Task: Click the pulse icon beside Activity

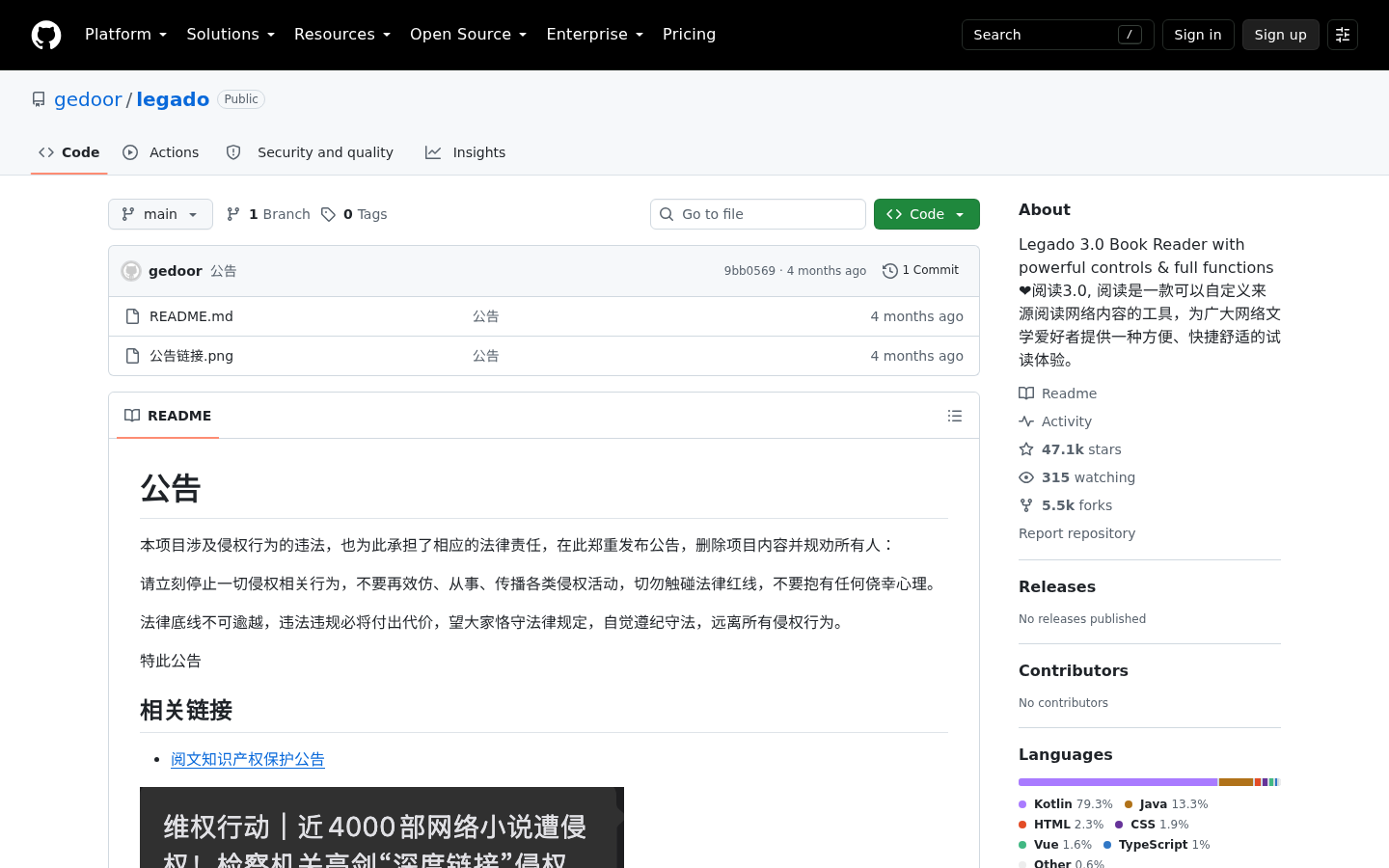Action: (x=1026, y=421)
